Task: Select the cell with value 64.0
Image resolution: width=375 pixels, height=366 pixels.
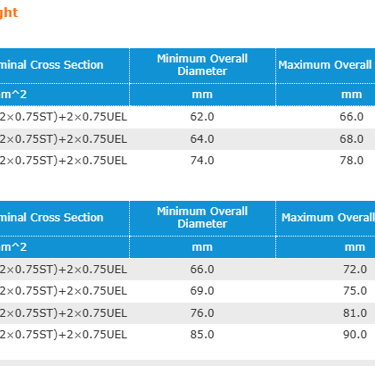Action: click(202, 139)
